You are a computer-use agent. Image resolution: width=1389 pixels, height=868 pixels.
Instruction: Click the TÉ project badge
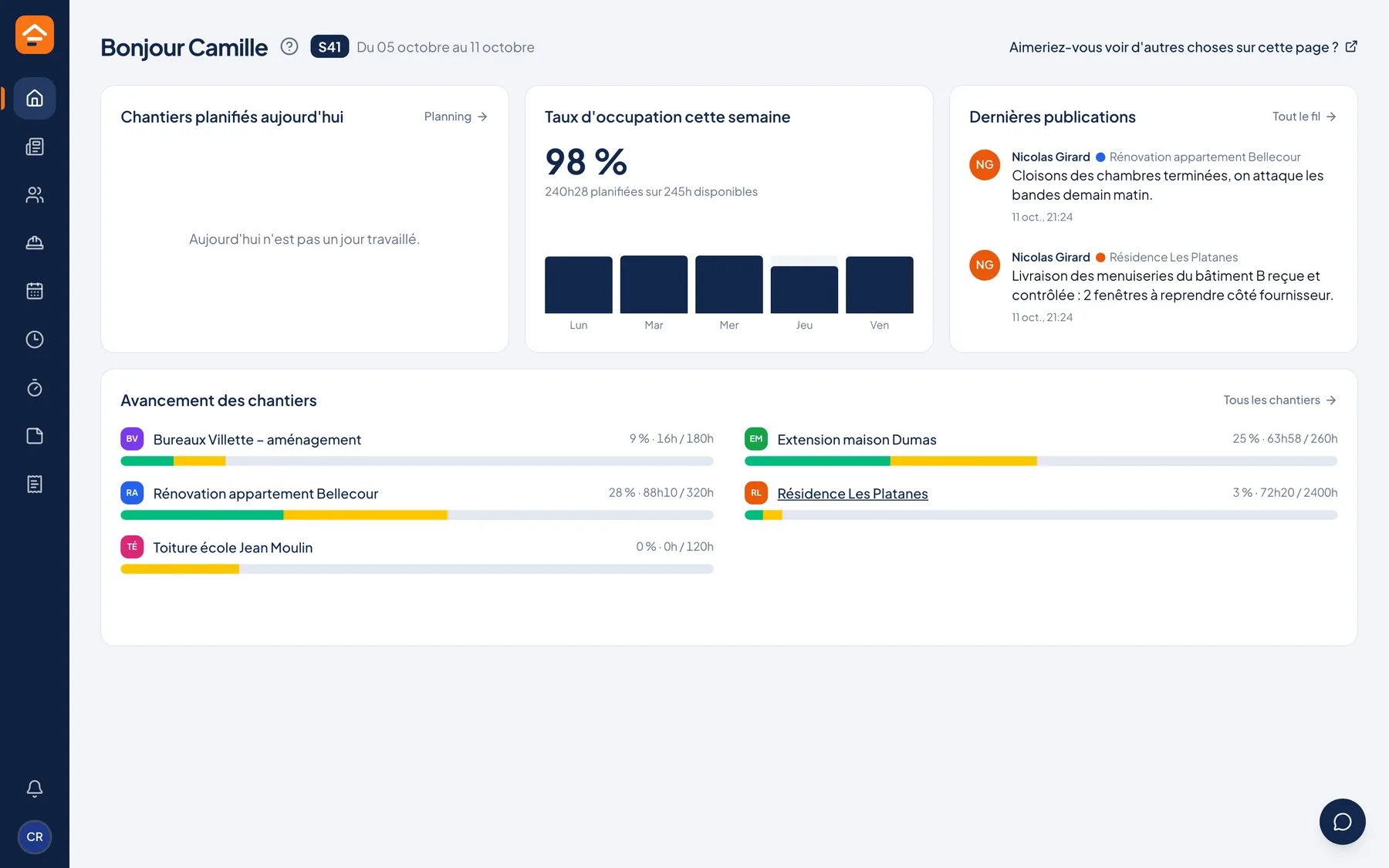coord(132,547)
